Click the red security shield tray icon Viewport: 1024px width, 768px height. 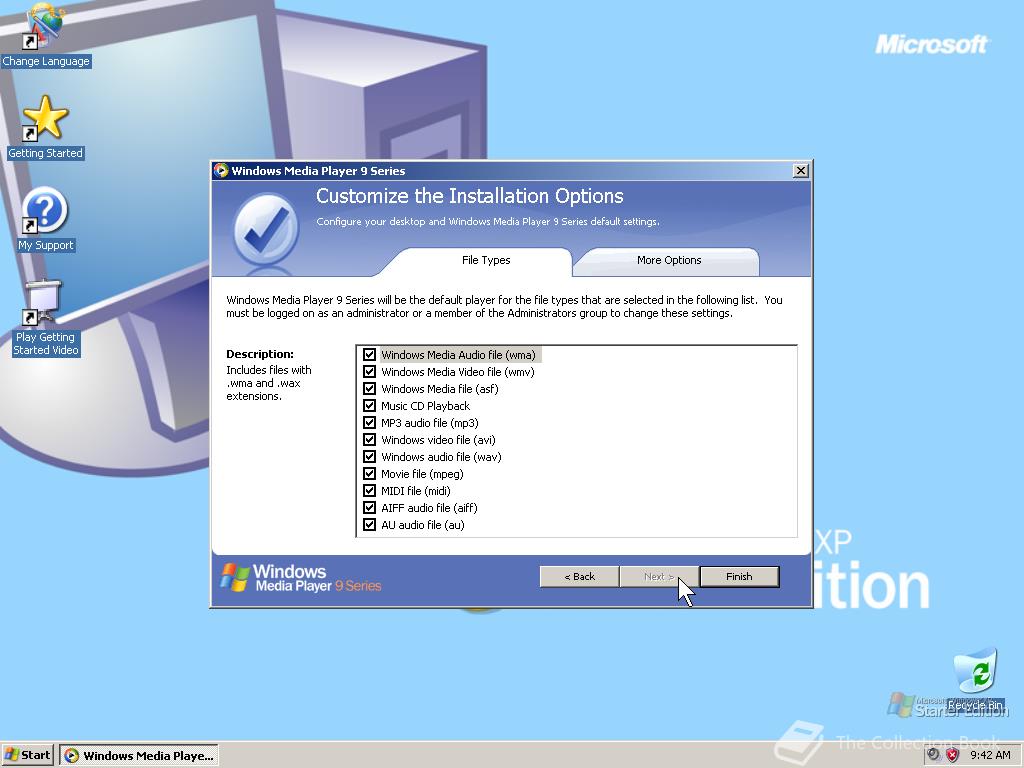[953, 755]
